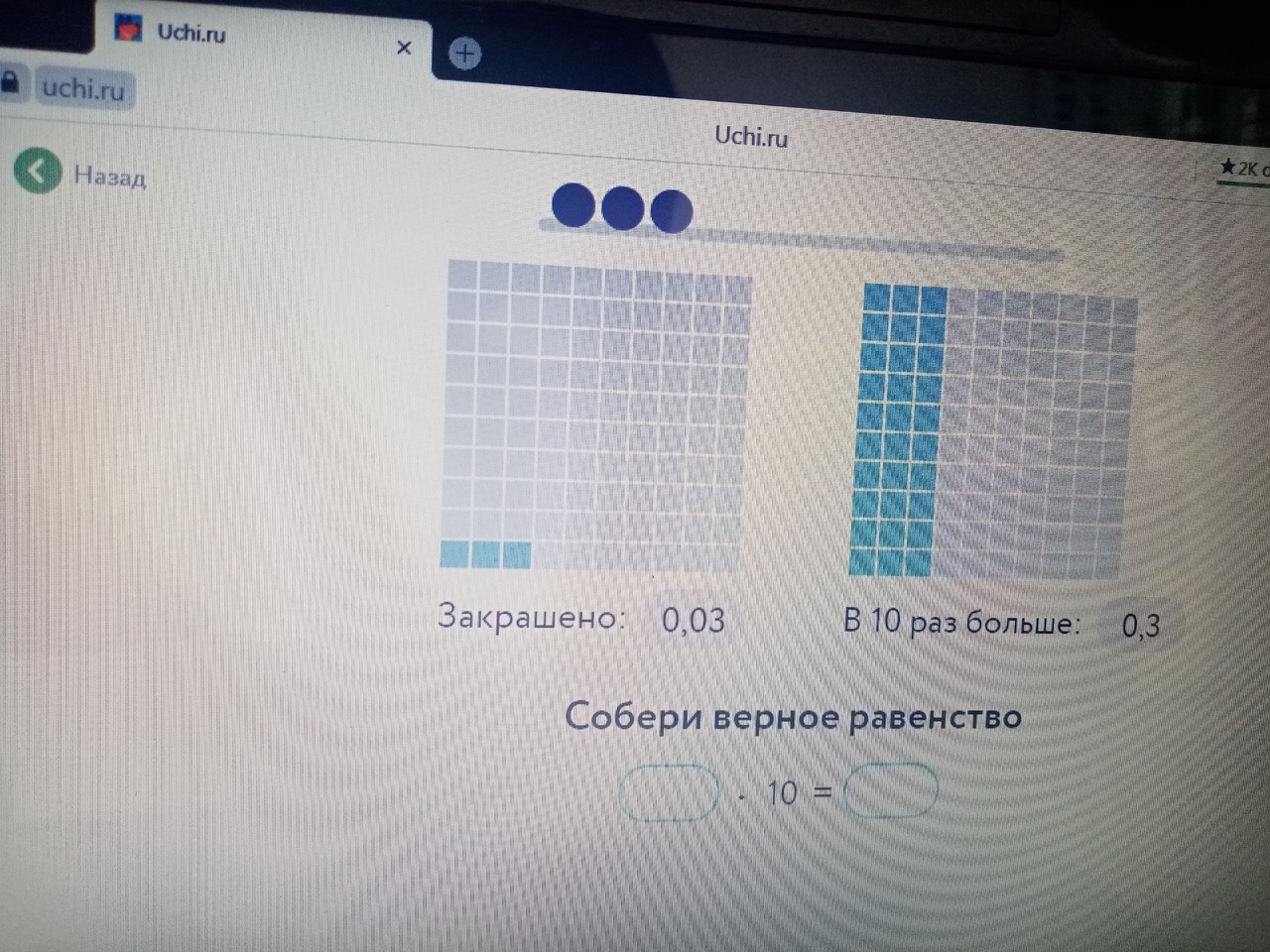Pick the 0,03 number chip

pyautogui.click(x=693, y=621)
